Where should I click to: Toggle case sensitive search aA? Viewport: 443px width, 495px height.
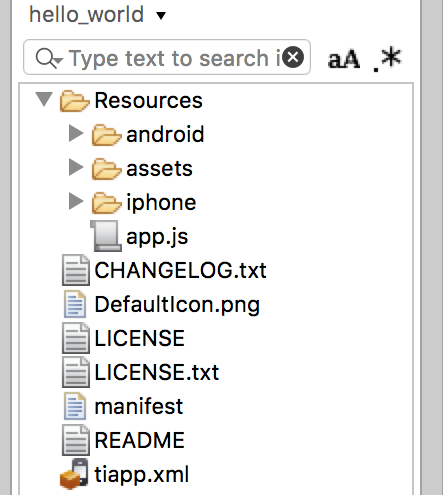(344, 59)
